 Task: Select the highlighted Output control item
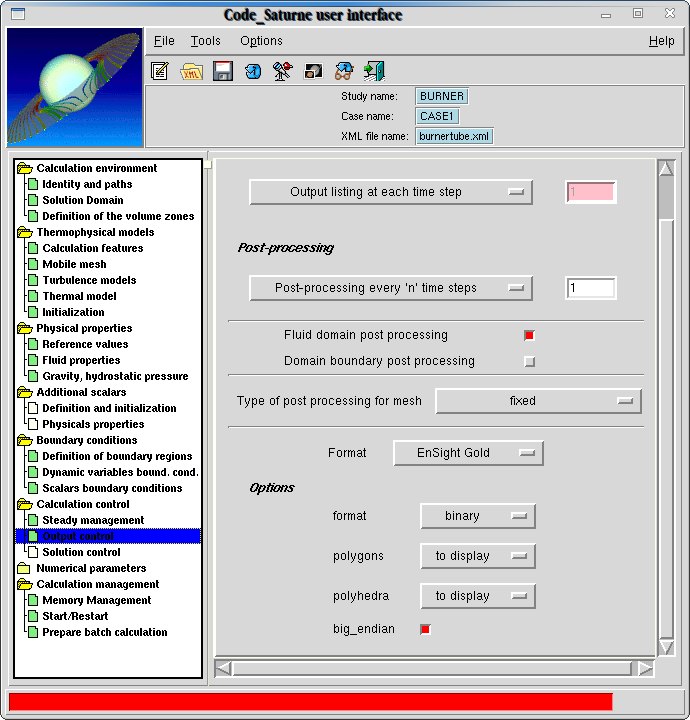108,536
